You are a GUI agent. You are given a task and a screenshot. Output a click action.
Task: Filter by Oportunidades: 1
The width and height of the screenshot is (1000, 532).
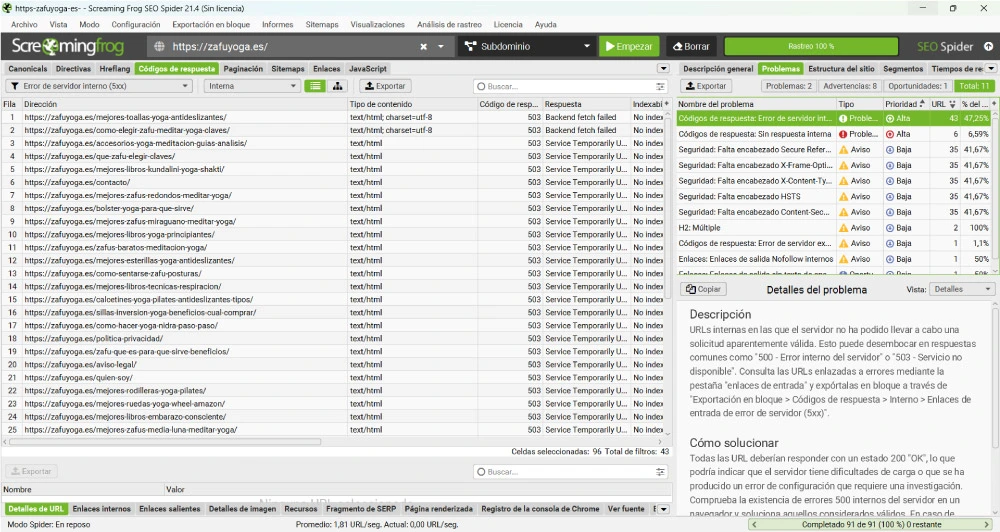click(x=918, y=86)
